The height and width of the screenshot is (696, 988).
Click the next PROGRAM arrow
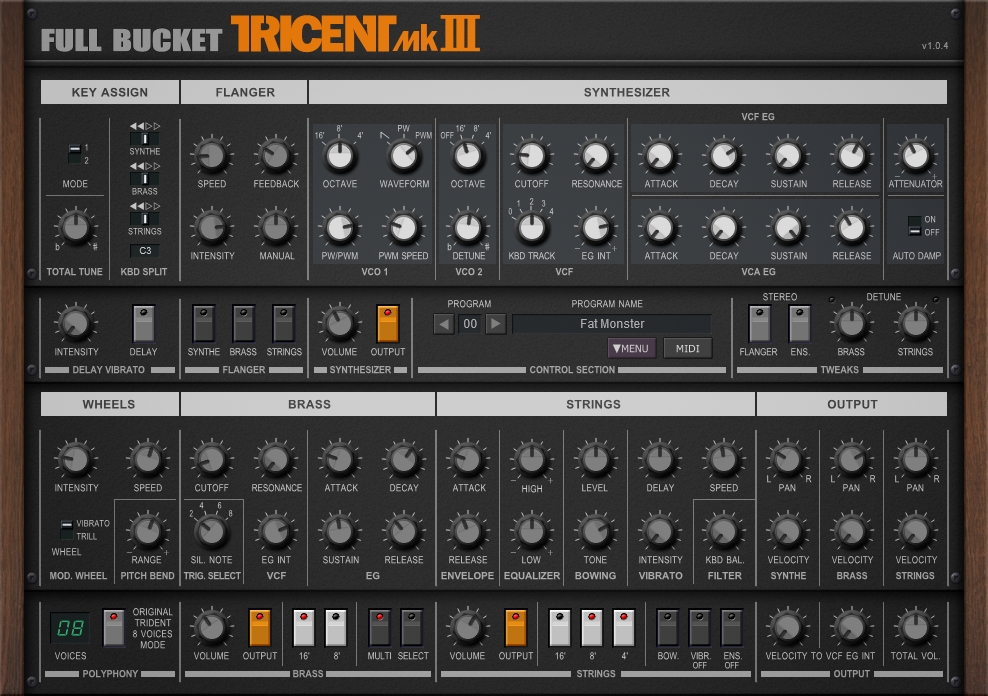[x=498, y=324]
